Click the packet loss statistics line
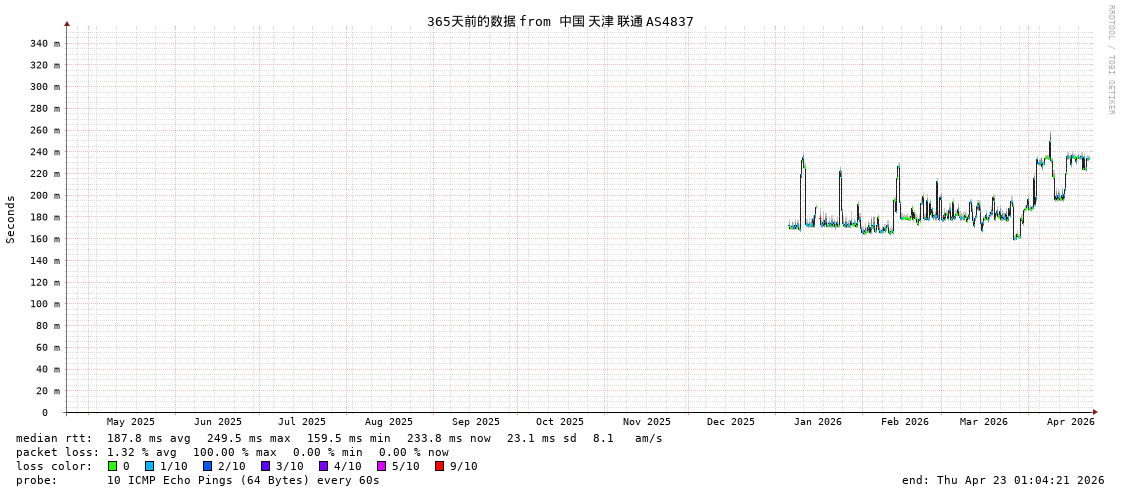 tap(232, 452)
